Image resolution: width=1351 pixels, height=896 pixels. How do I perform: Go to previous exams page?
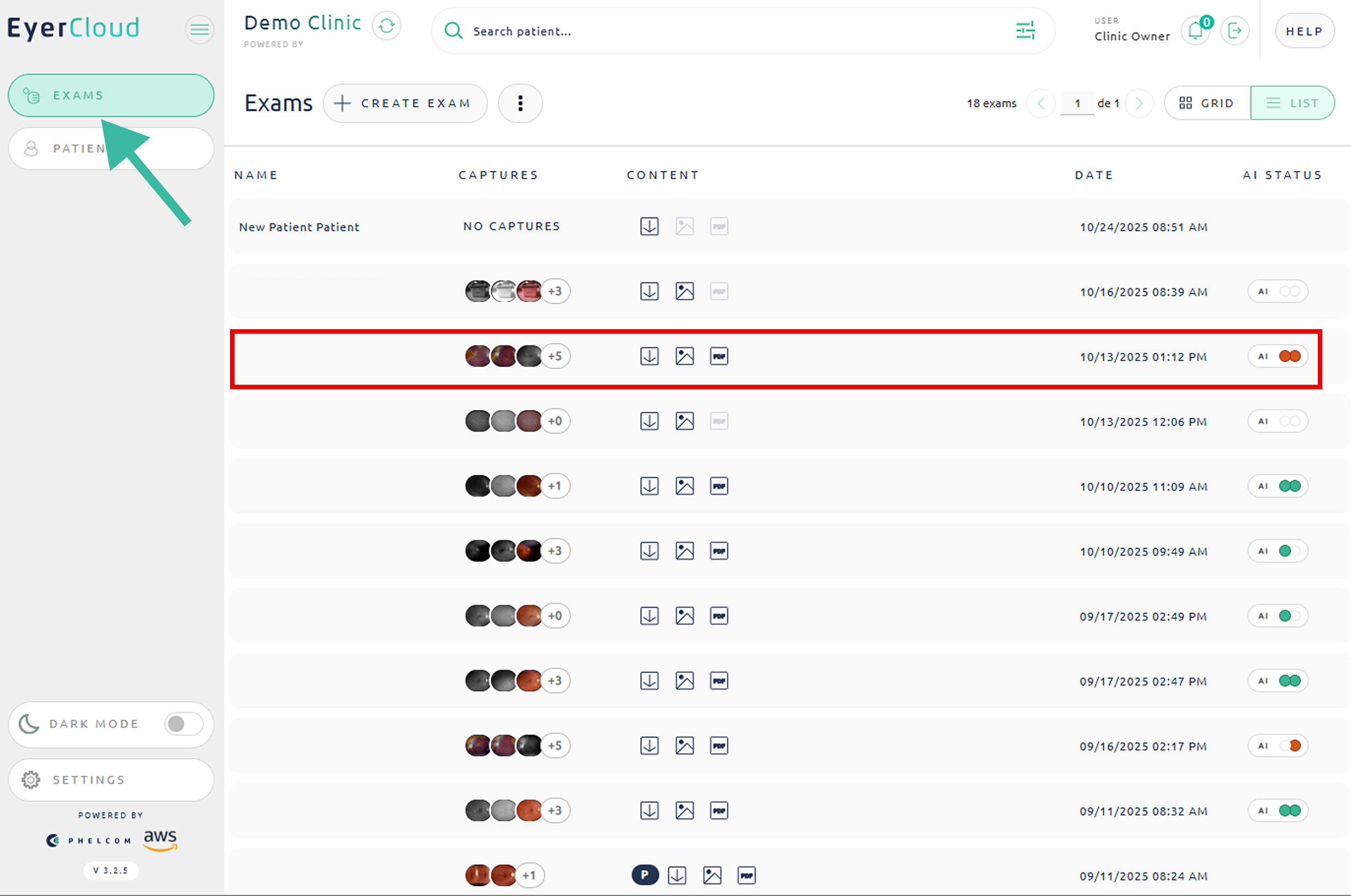1040,103
